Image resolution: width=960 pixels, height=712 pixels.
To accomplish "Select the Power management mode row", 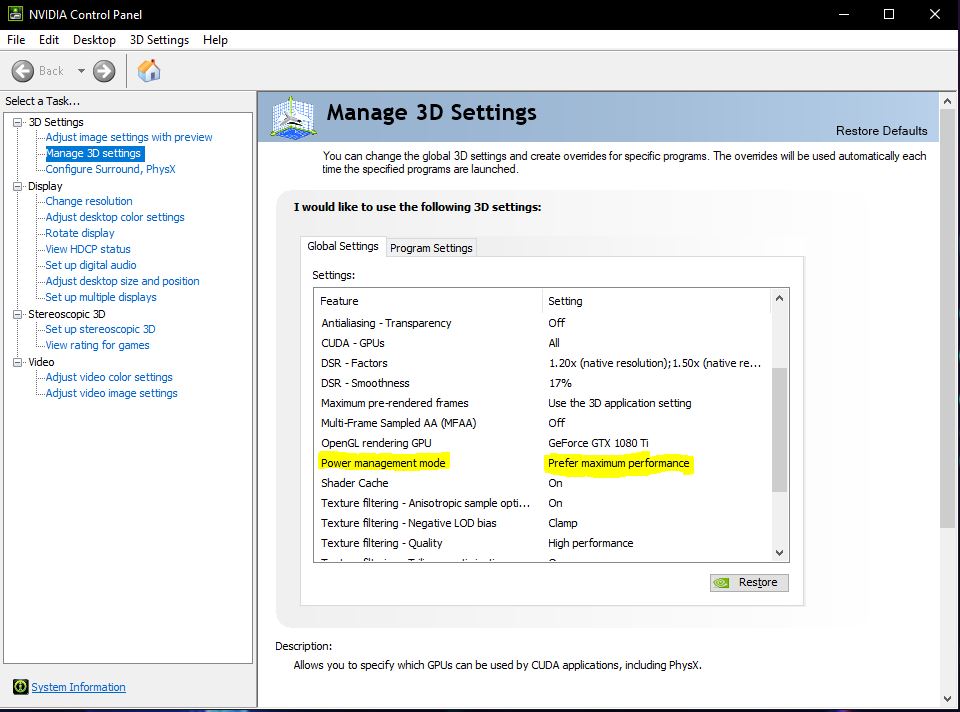I will point(542,463).
